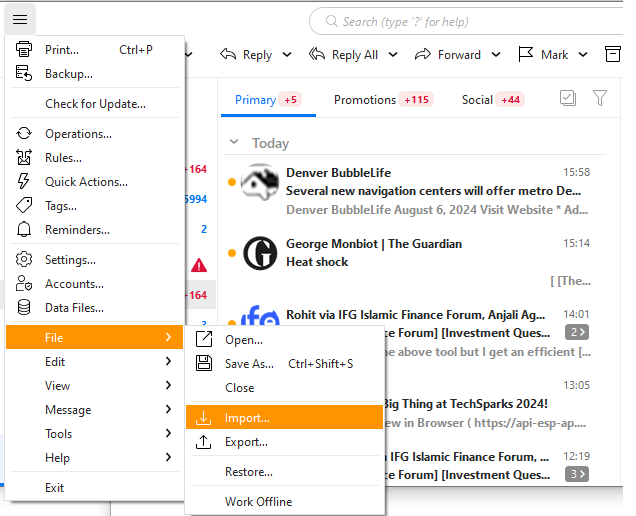
Task: Click the Data Files database icon
Action: [25, 308]
